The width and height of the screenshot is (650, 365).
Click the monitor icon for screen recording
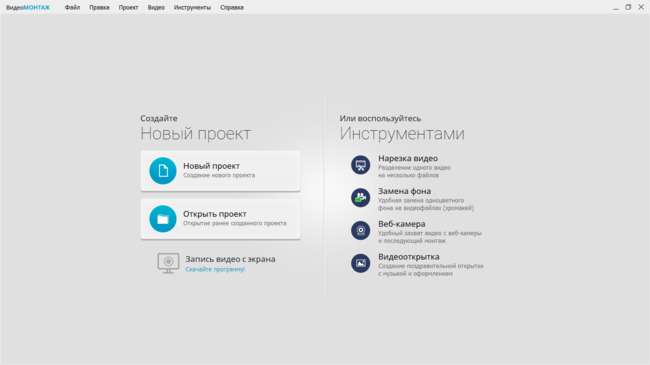[168, 263]
